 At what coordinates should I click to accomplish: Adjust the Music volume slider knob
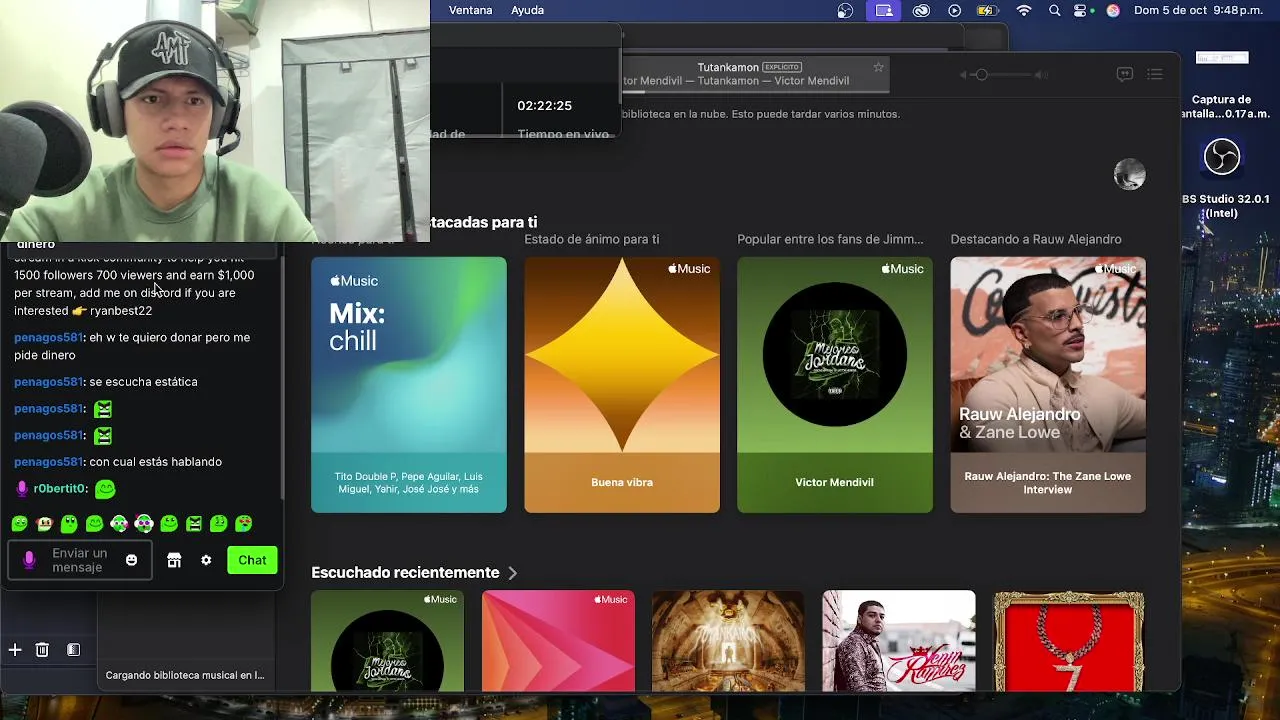(x=981, y=75)
